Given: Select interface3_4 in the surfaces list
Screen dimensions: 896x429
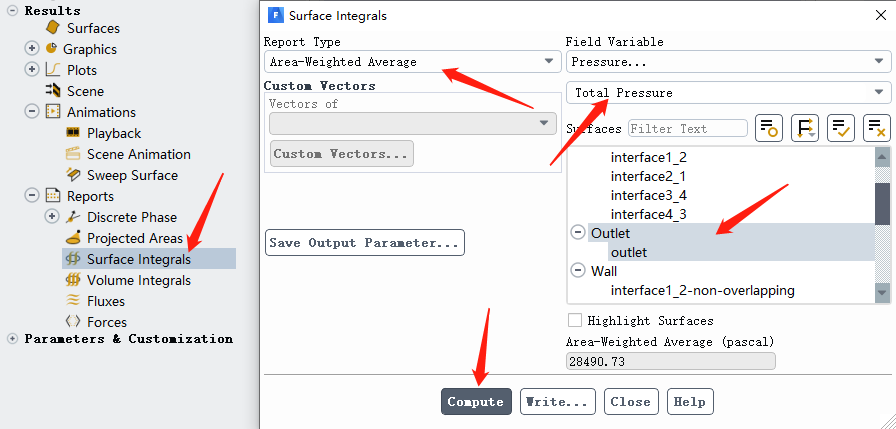Looking at the screenshot, I should tap(649, 195).
